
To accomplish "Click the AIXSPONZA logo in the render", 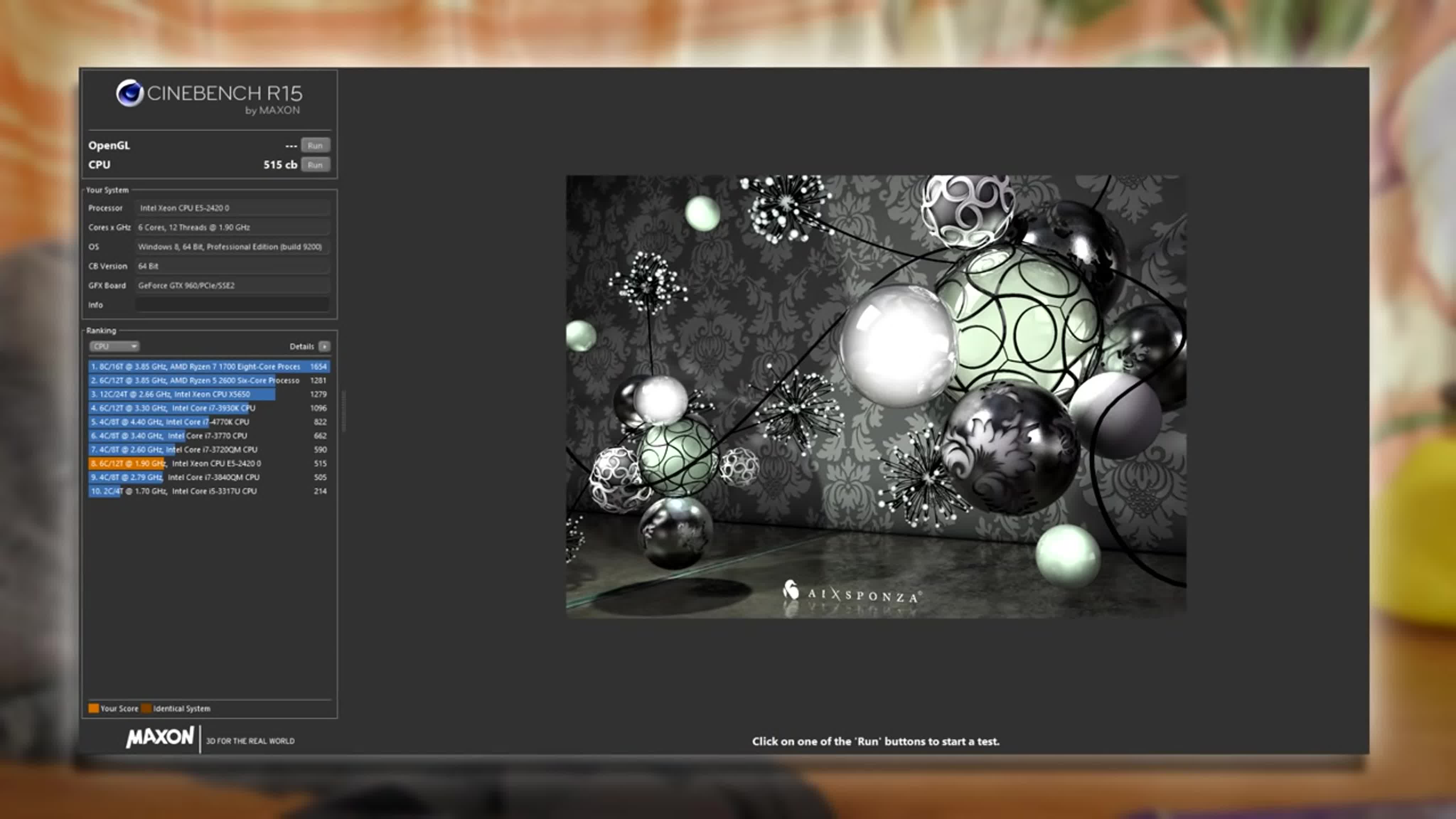I will pyautogui.click(x=852, y=593).
